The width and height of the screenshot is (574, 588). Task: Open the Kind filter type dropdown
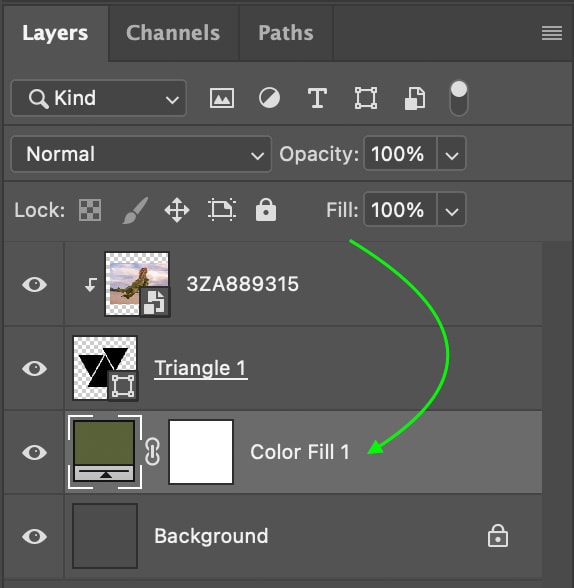pos(99,98)
